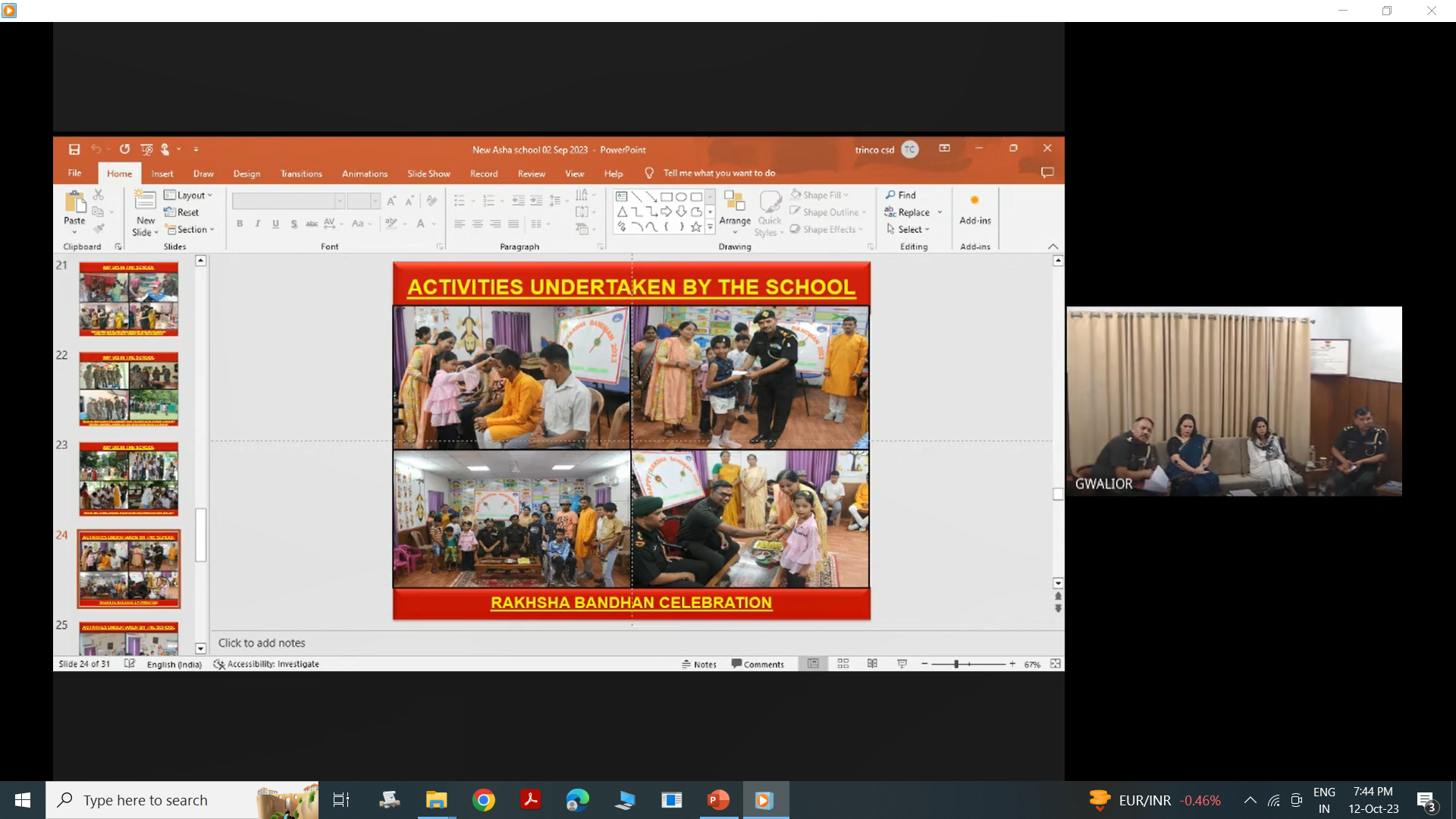Click Fit slide to window icon
This screenshot has width=1456, height=819.
point(1056,664)
